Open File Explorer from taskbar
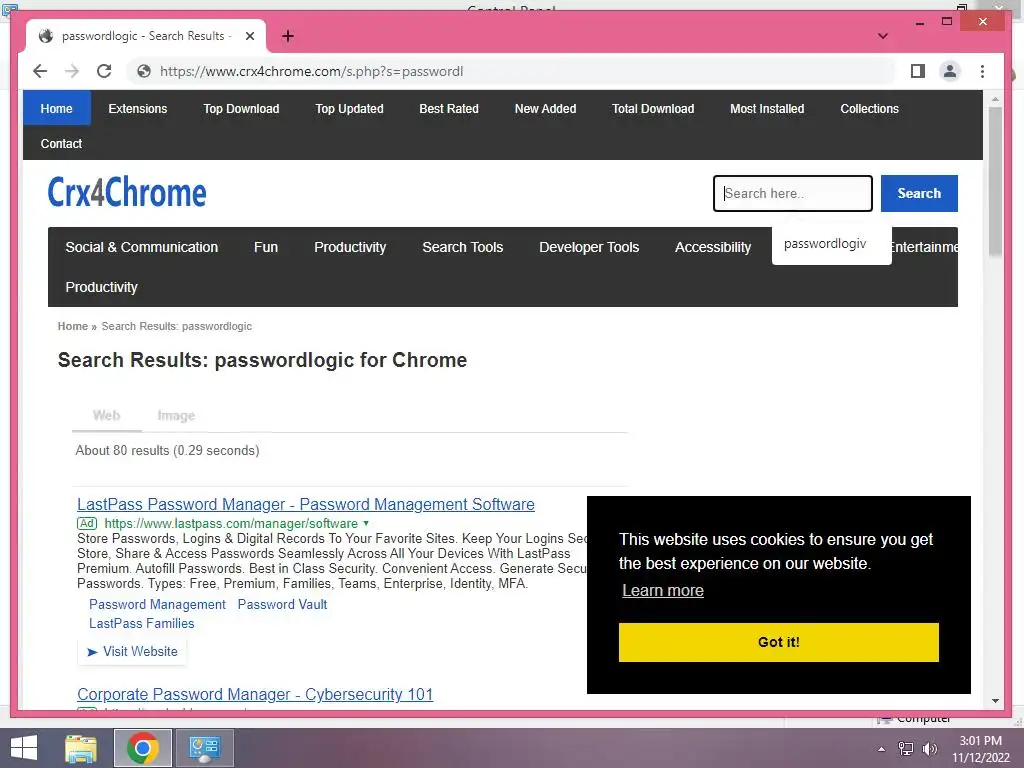1024x768 pixels. (81, 748)
